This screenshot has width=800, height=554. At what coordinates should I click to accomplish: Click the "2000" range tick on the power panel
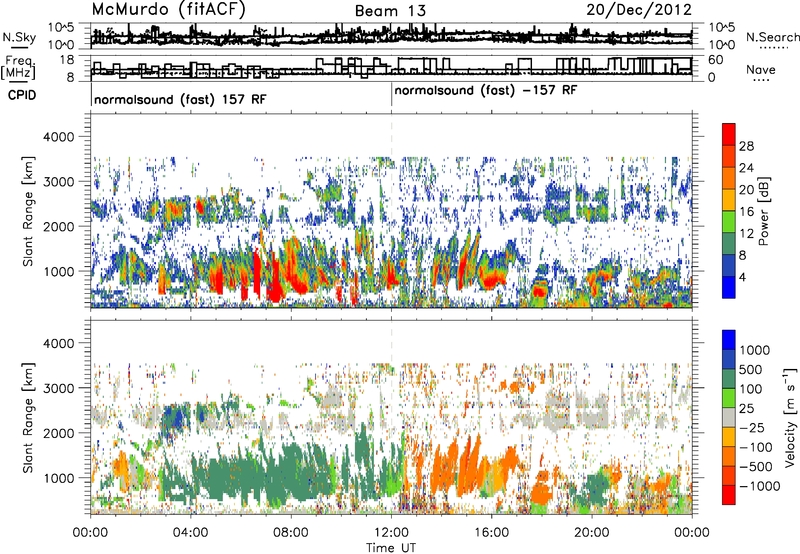(x=58, y=226)
